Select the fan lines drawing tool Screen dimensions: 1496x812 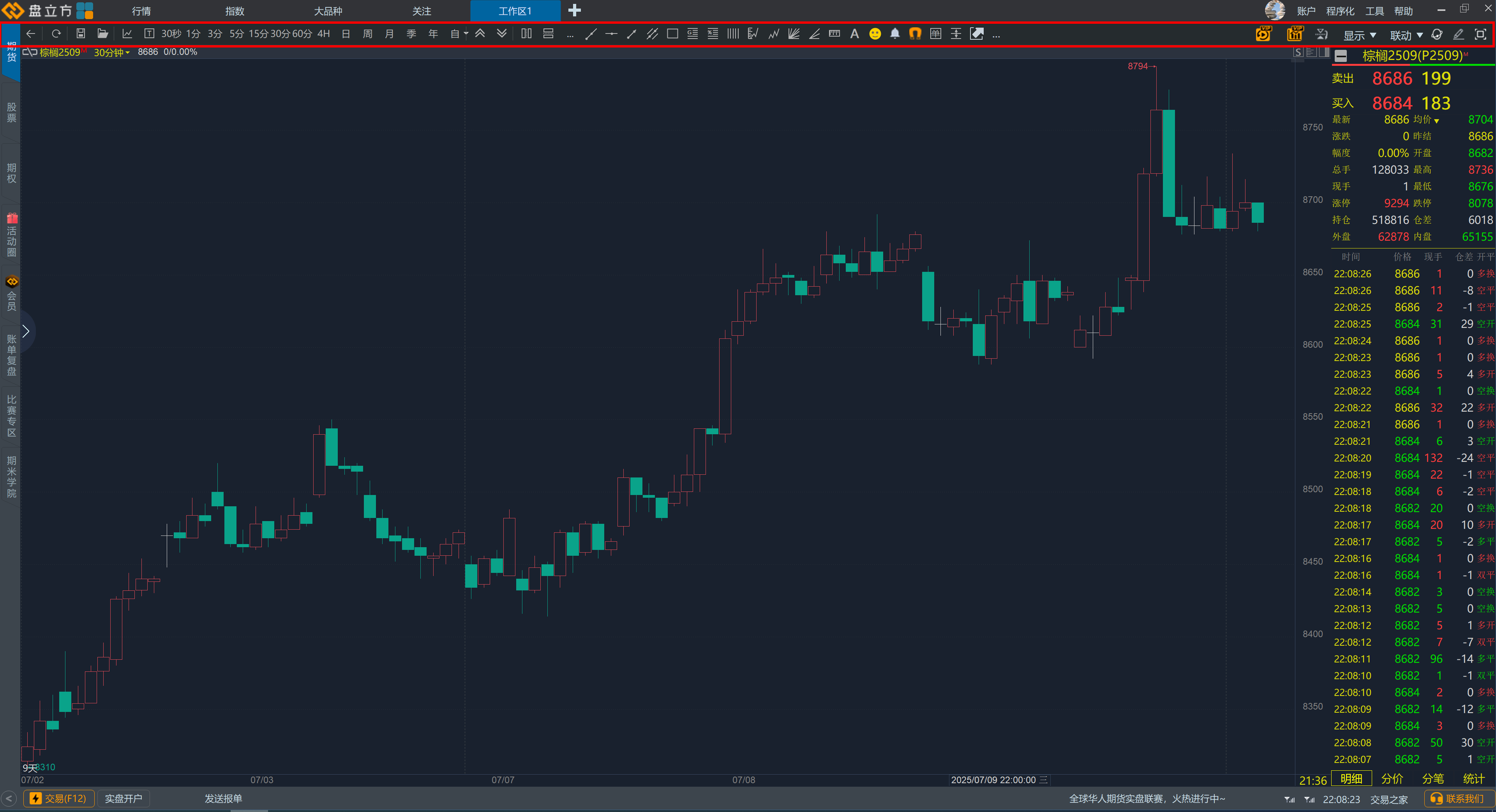click(794, 34)
